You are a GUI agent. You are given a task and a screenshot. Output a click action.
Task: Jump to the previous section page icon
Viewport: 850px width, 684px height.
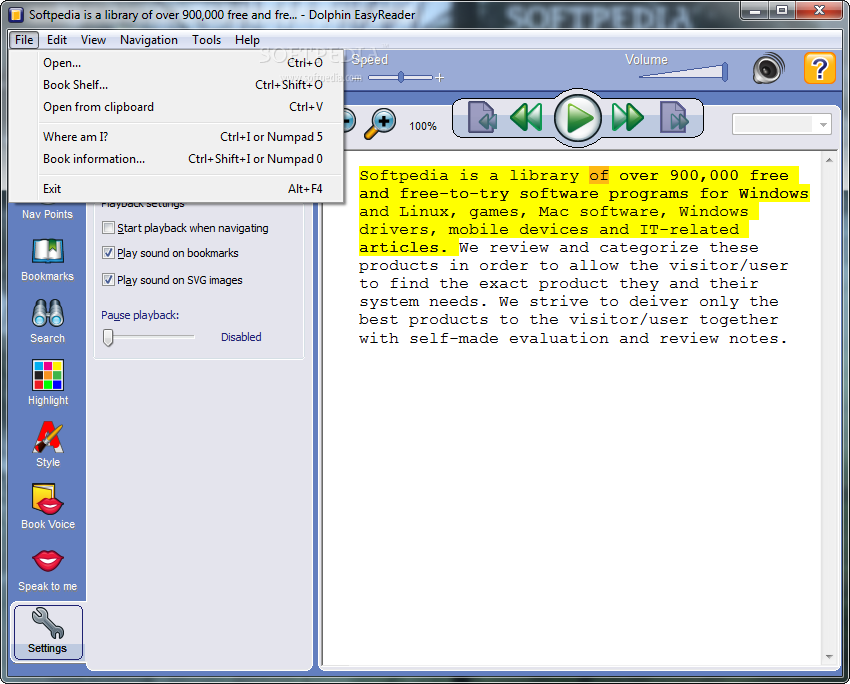(482, 117)
